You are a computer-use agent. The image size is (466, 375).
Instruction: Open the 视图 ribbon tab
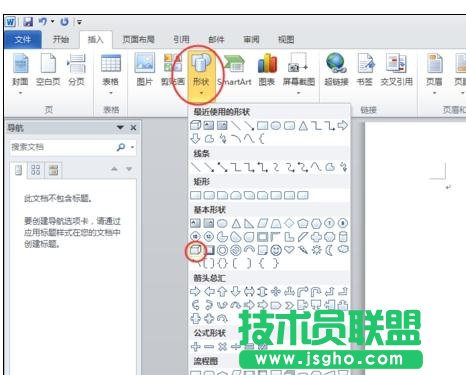(x=286, y=39)
